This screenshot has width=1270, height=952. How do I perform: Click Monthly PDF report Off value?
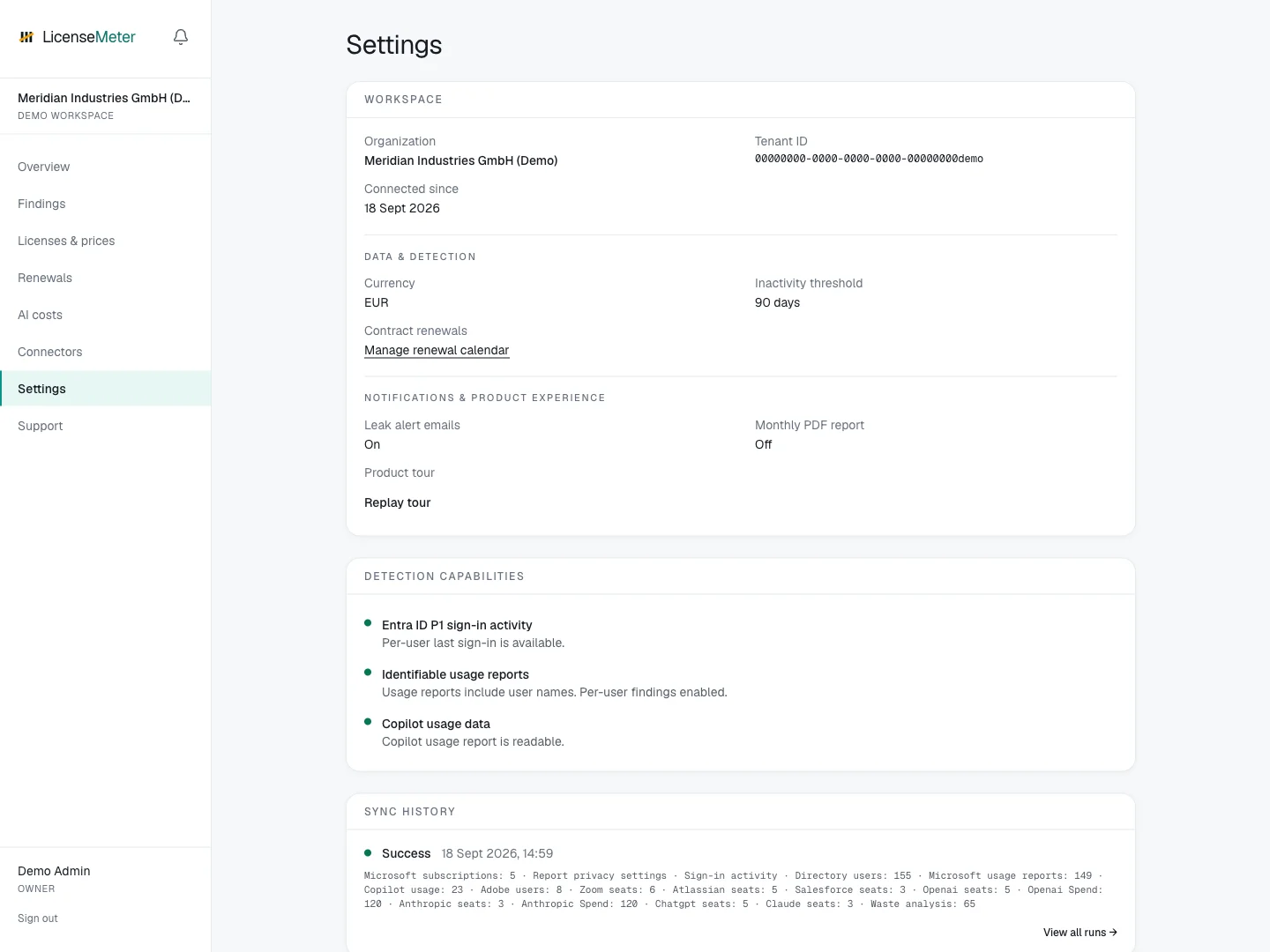click(764, 444)
